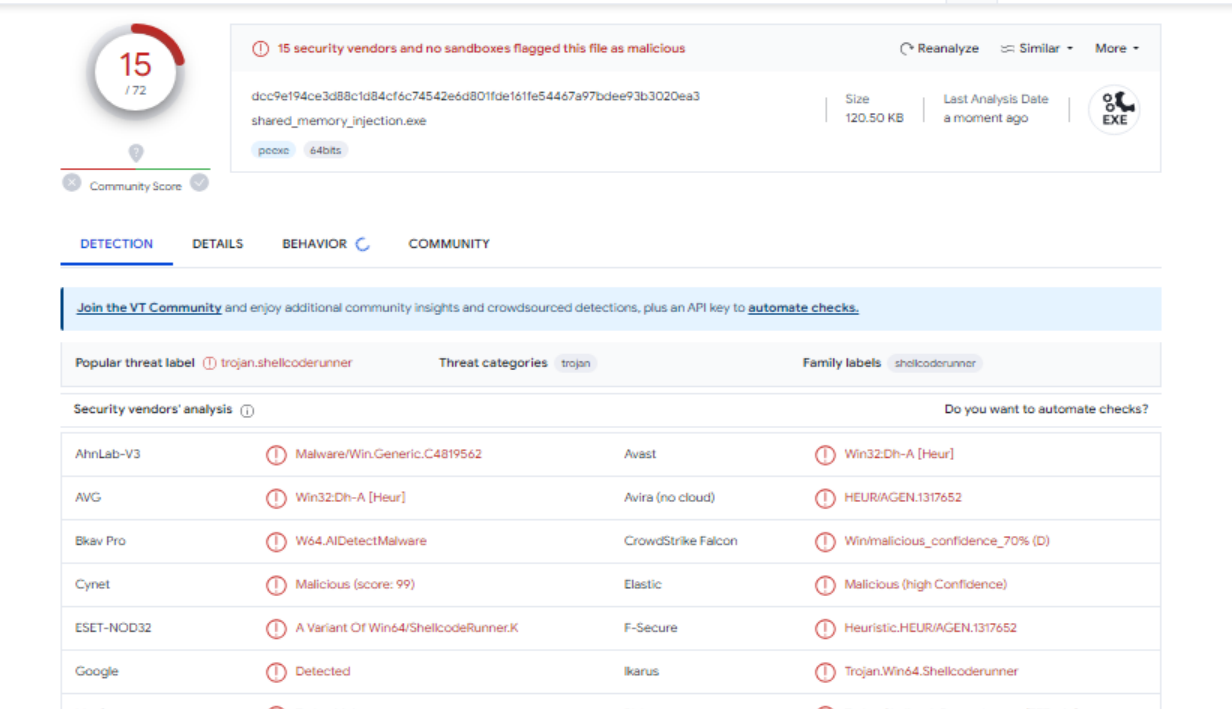The width and height of the screenshot is (1232, 709).
Task: Open the COMMUNITY tab
Action: (x=449, y=244)
